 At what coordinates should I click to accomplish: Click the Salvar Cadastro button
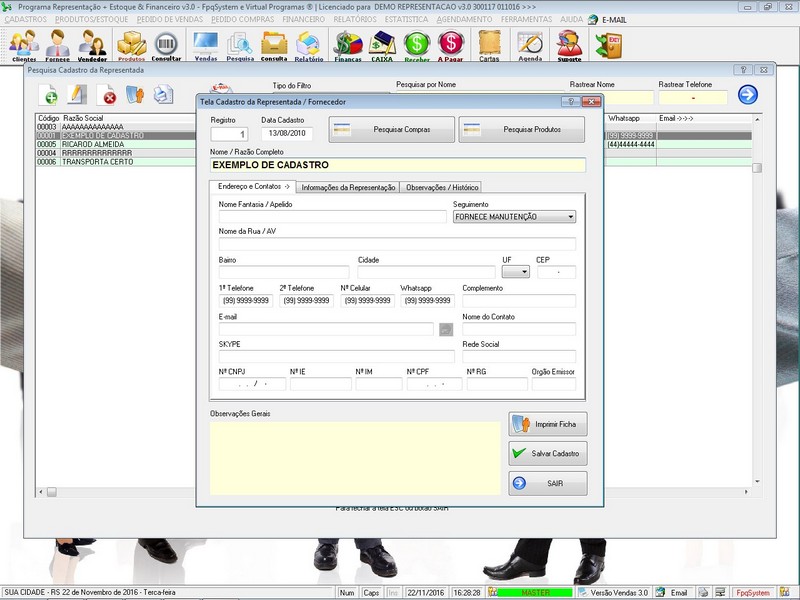pos(547,454)
